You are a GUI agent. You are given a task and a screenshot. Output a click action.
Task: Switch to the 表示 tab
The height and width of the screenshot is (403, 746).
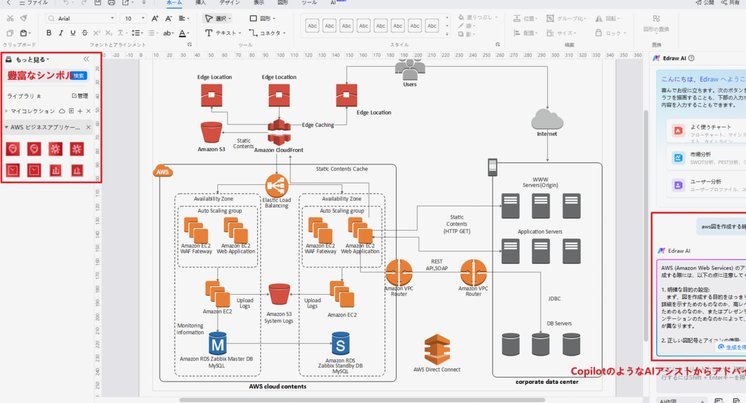[x=258, y=2]
